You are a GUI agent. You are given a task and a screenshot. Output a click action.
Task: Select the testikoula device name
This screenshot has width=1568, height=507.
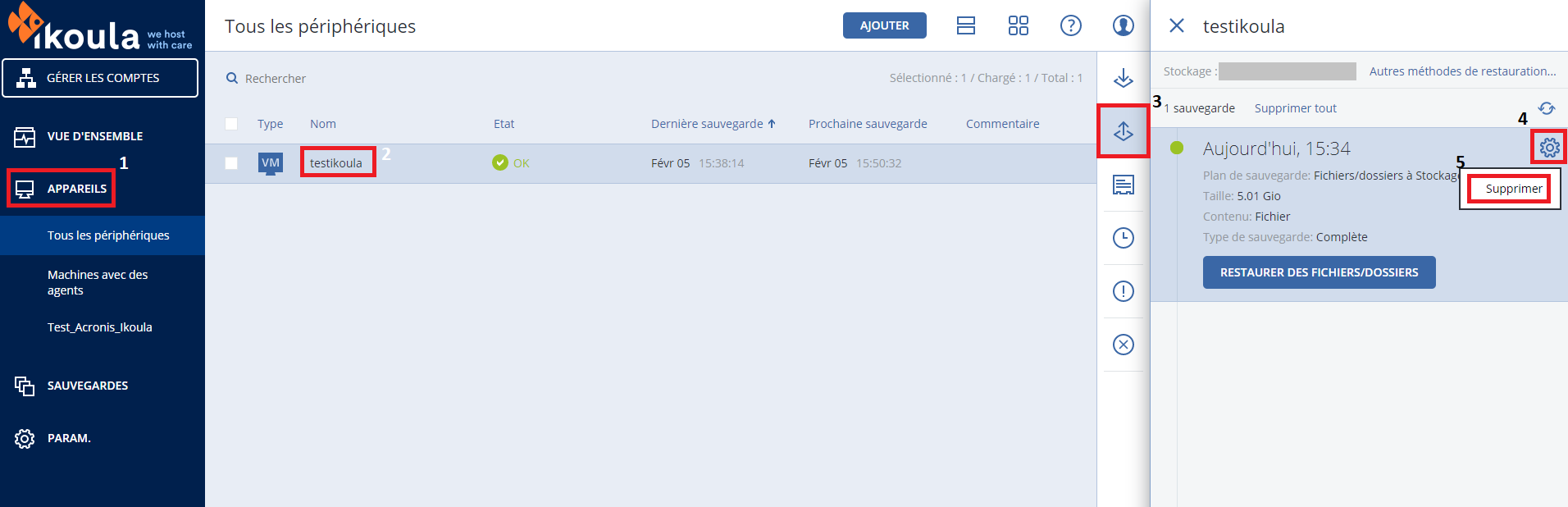[336, 163]
